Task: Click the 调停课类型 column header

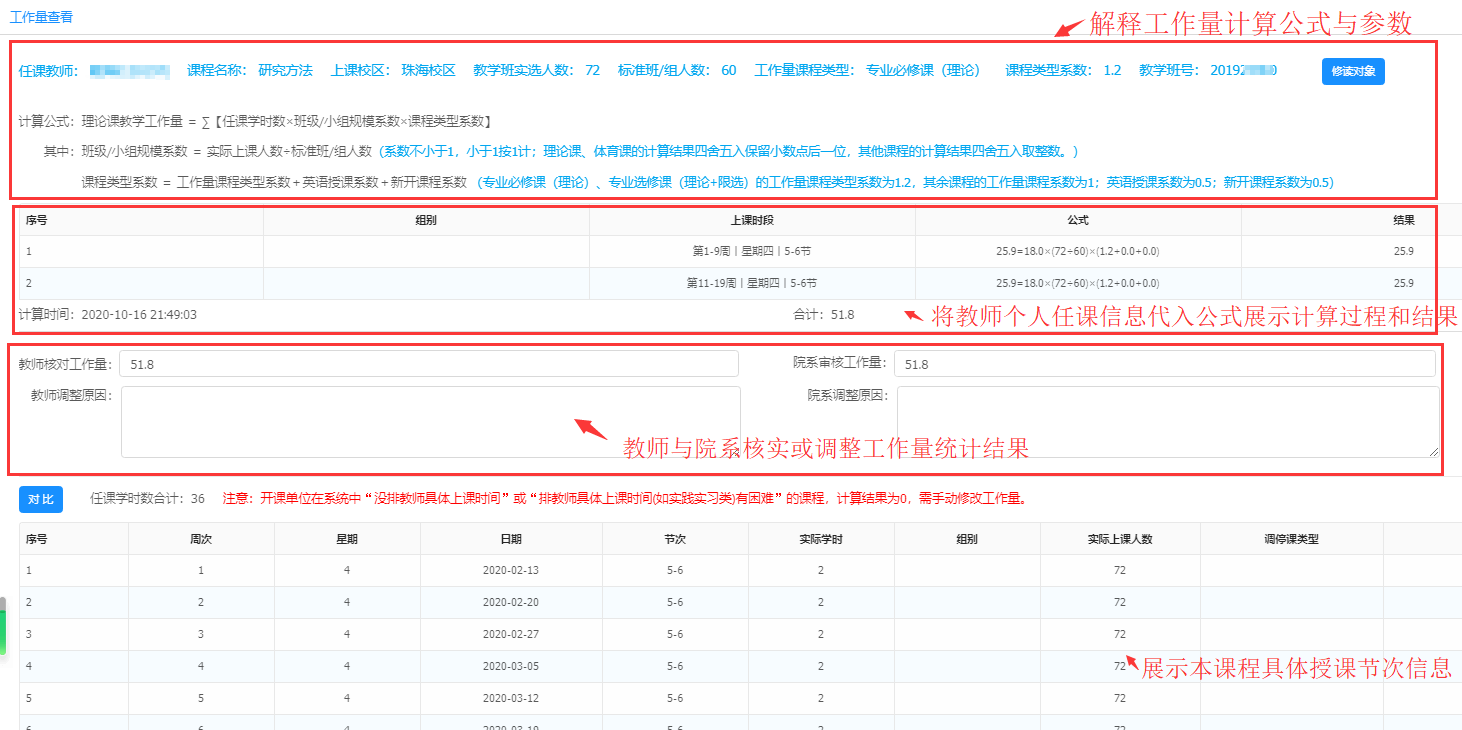Action: pyautogui.click(x=1291, y=539)
